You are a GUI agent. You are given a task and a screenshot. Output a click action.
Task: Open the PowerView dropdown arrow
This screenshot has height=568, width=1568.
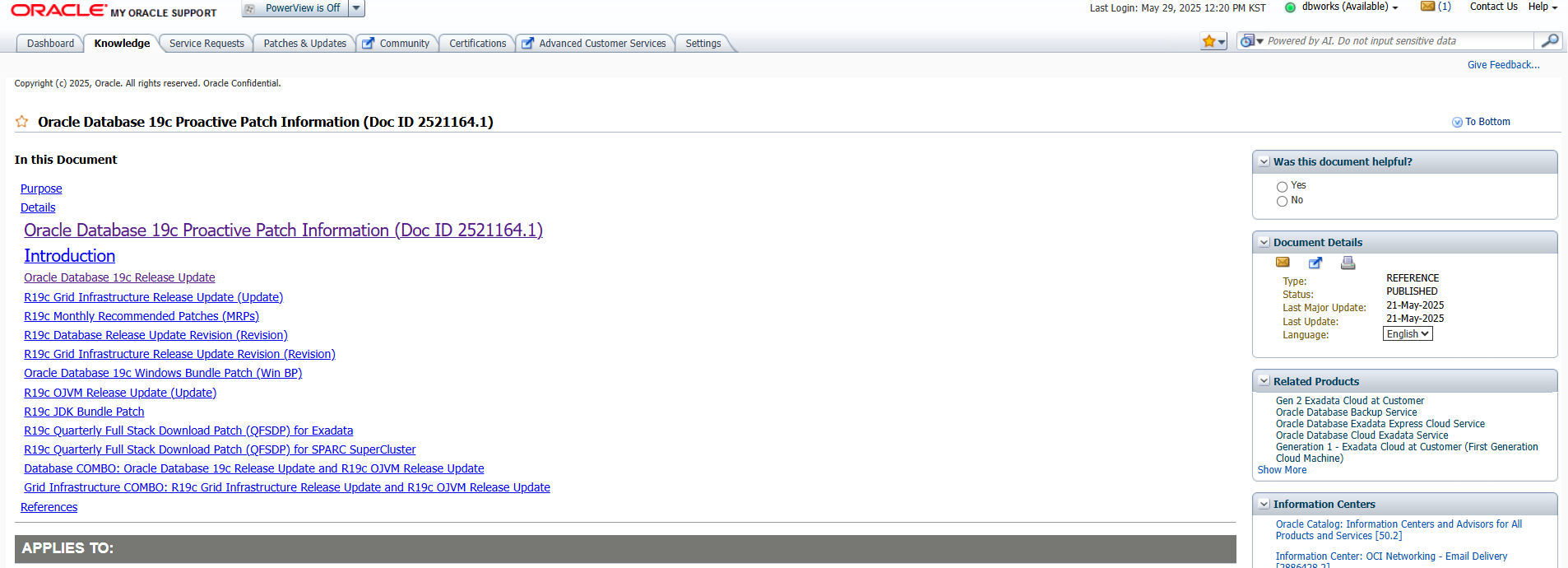356,8
